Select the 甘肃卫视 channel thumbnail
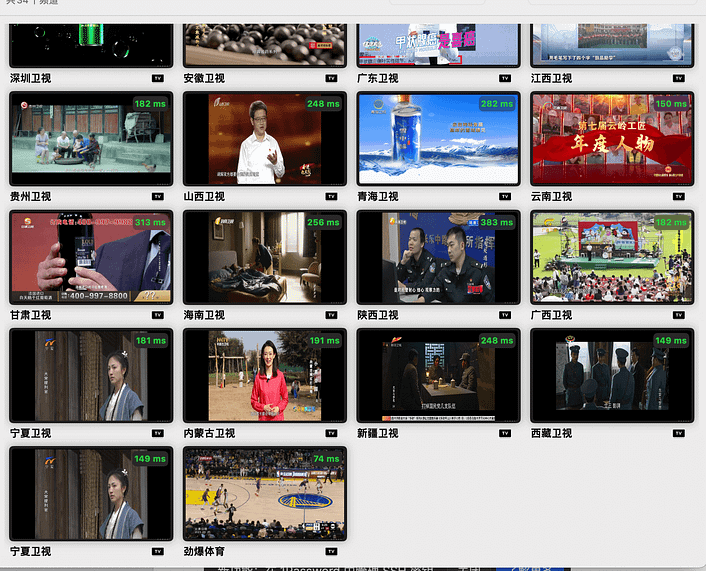706x571 pixels. click(x=91, y=257)
